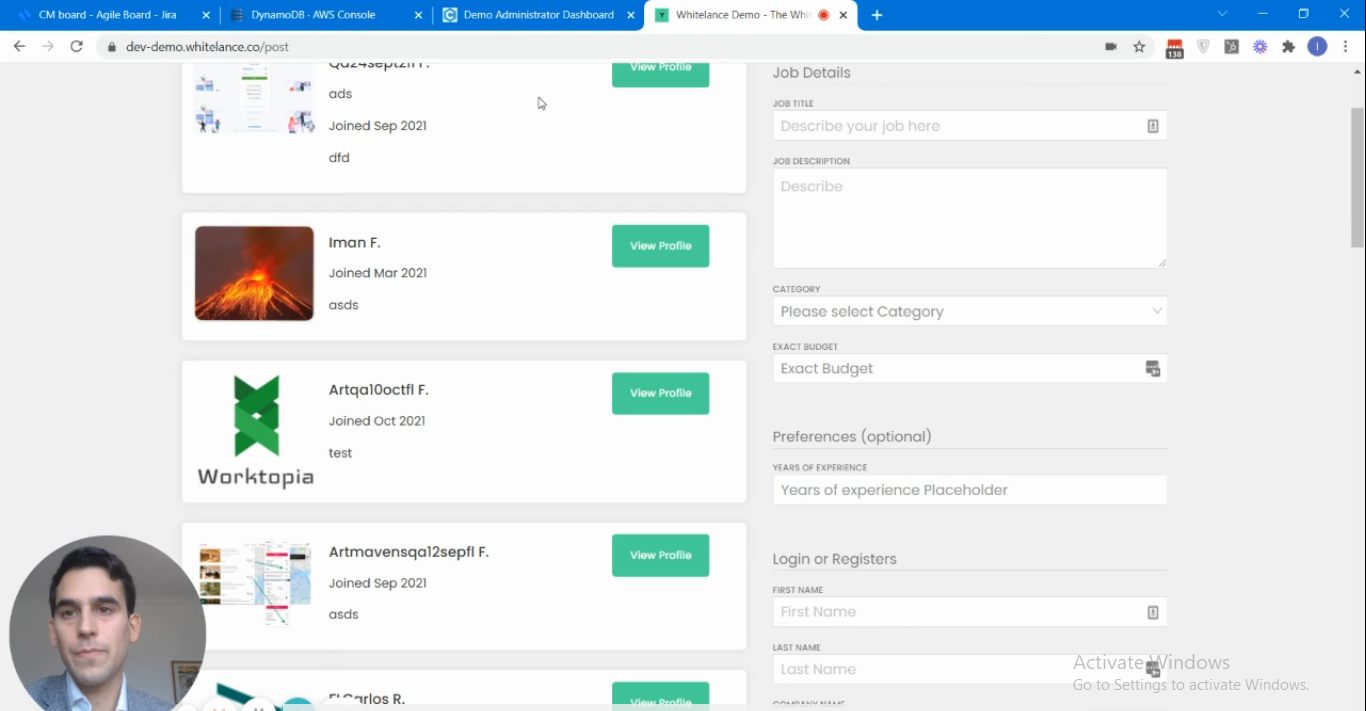Click the autofill icon in First Name field
The width and height of the screenshot is (1366, 711).
click(x=1152, y=612)
